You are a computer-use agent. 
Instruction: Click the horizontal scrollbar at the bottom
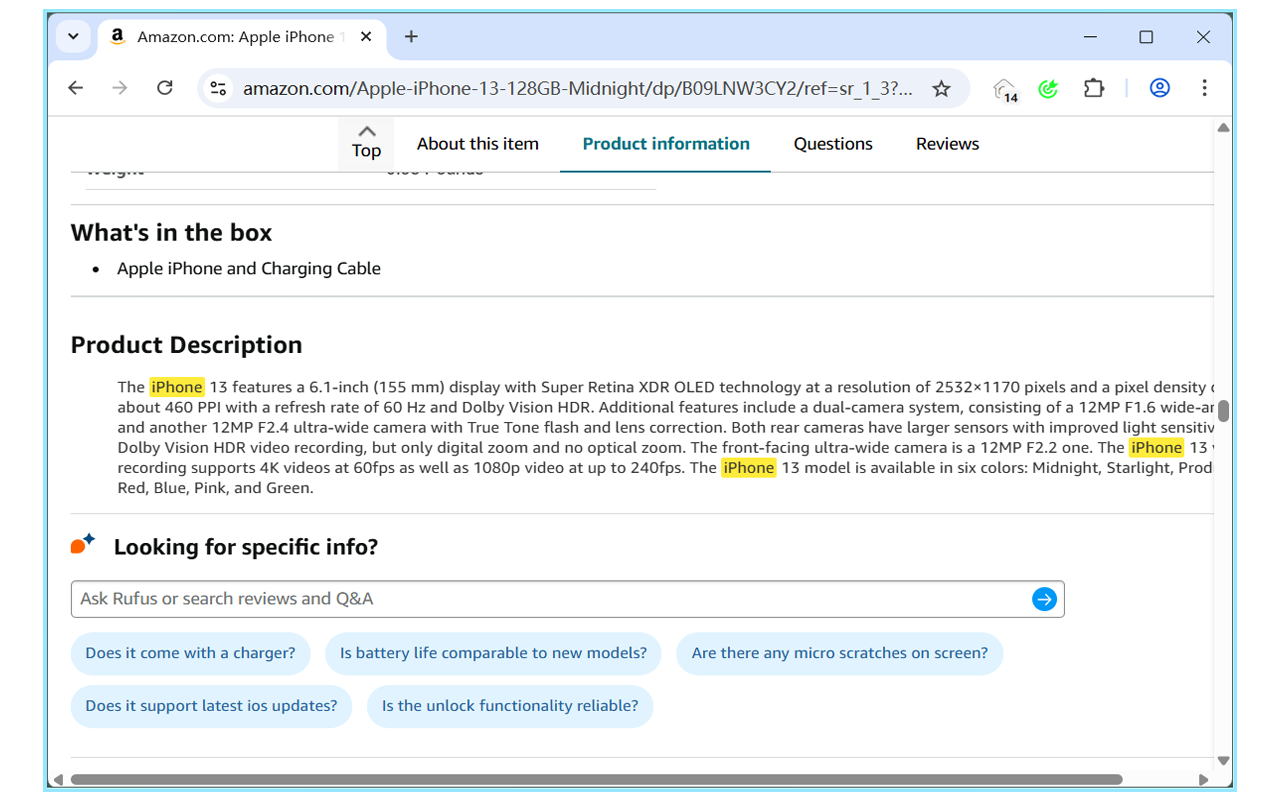[x=596, y=780]
